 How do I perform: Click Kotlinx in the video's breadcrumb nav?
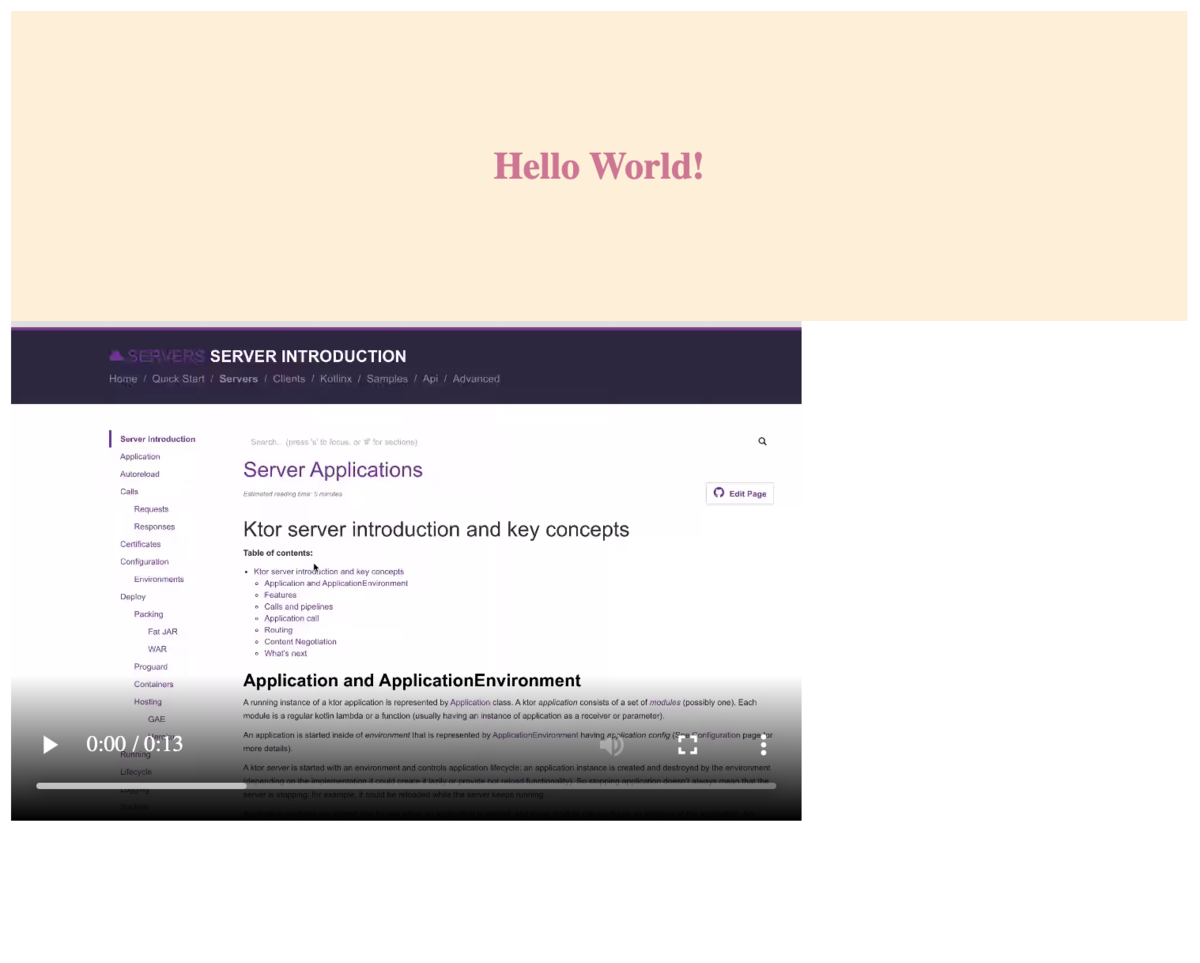click(336, 379)
